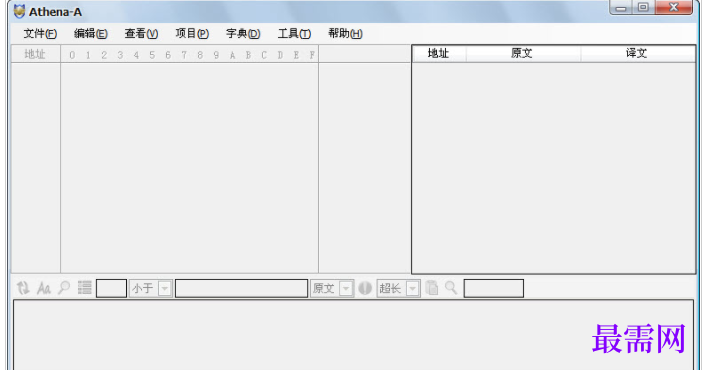Click the large text editing area at bottom
This screenshot has height=370, width=704.
[353, 336]
